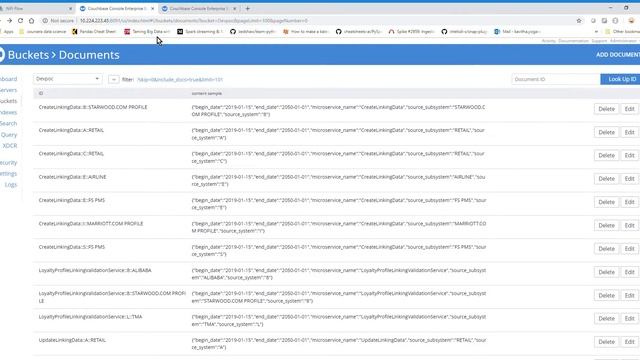Click ADD DOCUMENT in the header
Image resolution: width=640 pixels, height=360 pixels.
tap(618, 55)
